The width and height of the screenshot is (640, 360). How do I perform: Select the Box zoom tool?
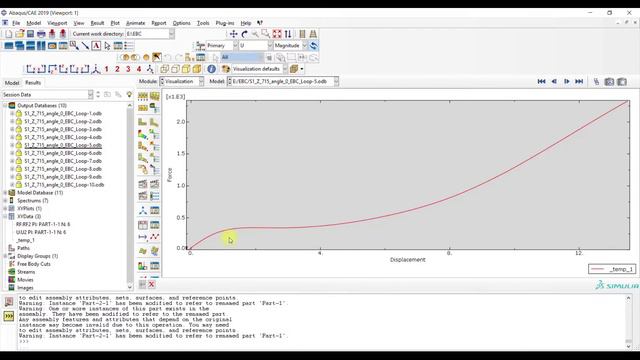tap(266, 34)
